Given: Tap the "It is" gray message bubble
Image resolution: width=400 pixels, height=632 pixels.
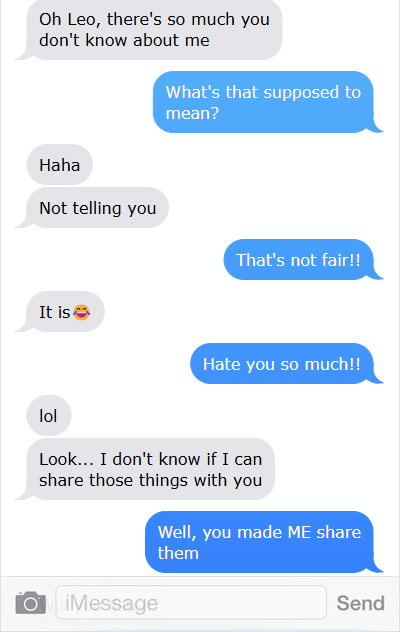Looking at the screenshot, I should [x=65, y=312].
